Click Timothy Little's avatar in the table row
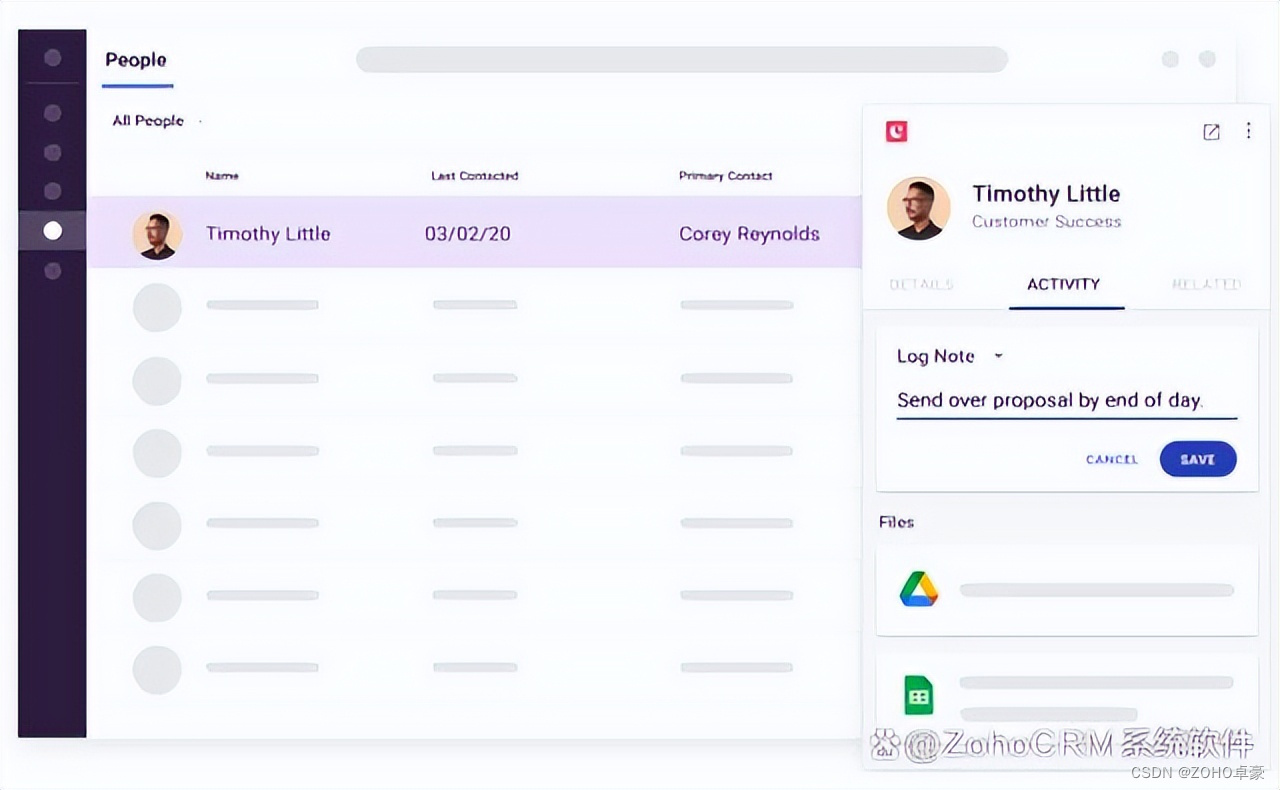This screenshot has height=790, width=1280. click(x=157, y=235)
